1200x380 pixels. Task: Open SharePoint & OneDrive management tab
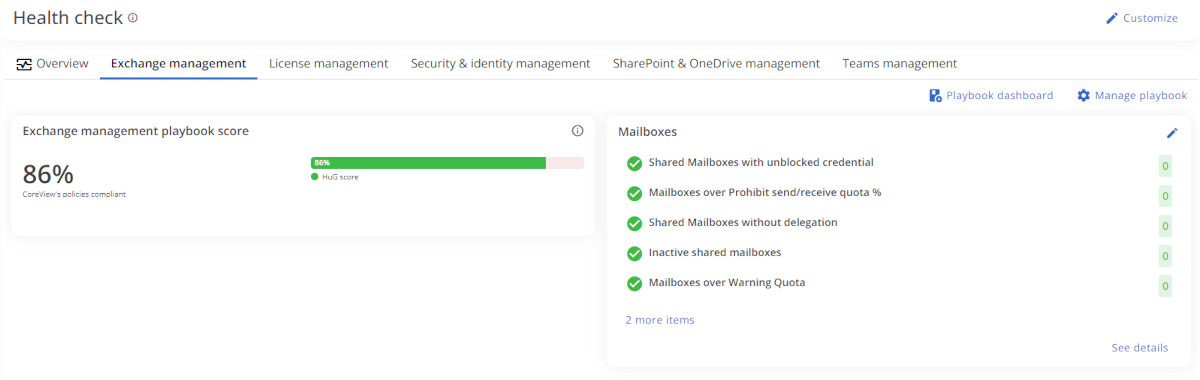pos(716,63)
